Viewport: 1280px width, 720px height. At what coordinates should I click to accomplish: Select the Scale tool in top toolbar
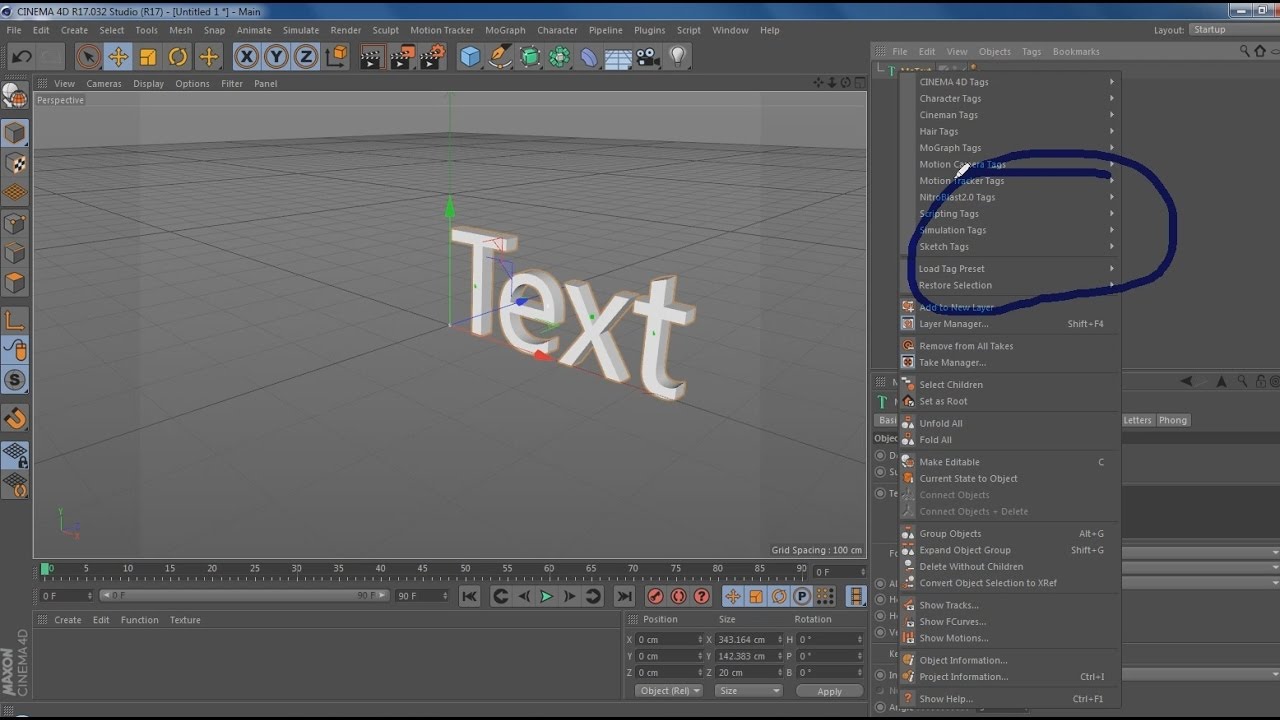[x=148, y=57]
